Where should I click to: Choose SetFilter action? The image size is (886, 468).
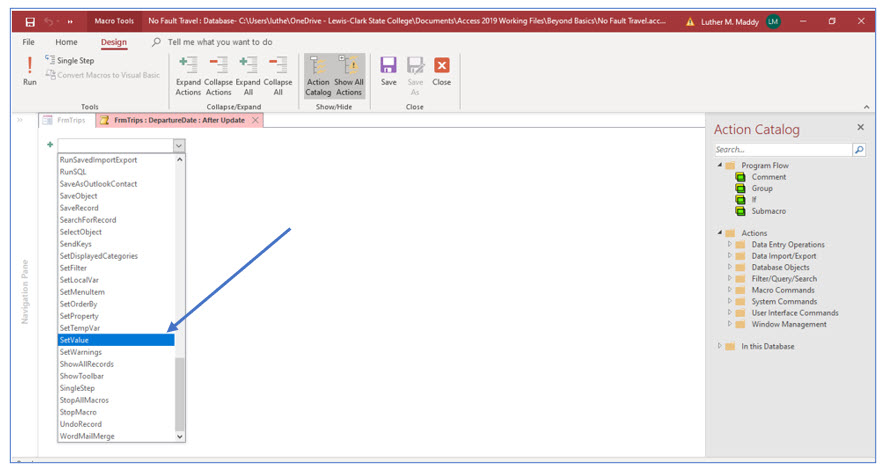[116, 268]
